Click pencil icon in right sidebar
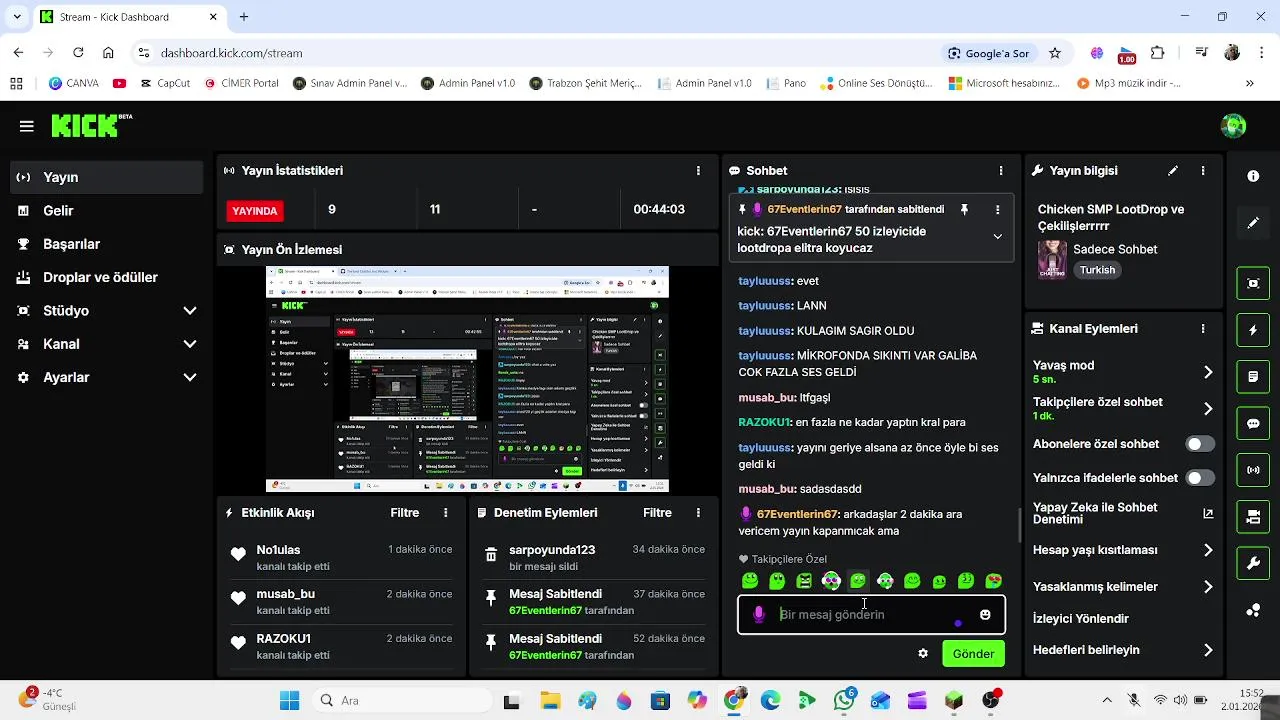This screenshot has width=1280, height=720. [1253, 222]
